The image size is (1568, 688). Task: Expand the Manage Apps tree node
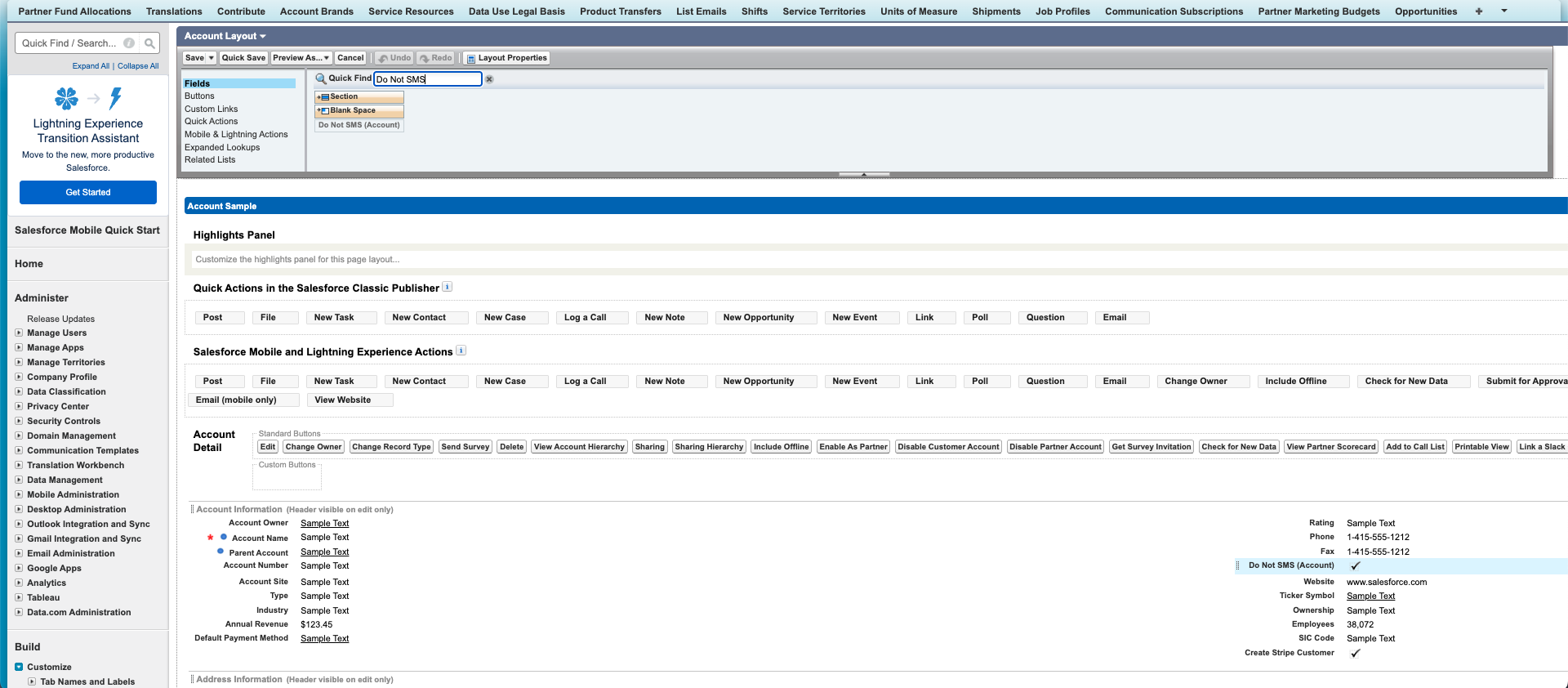click(19, 347)
